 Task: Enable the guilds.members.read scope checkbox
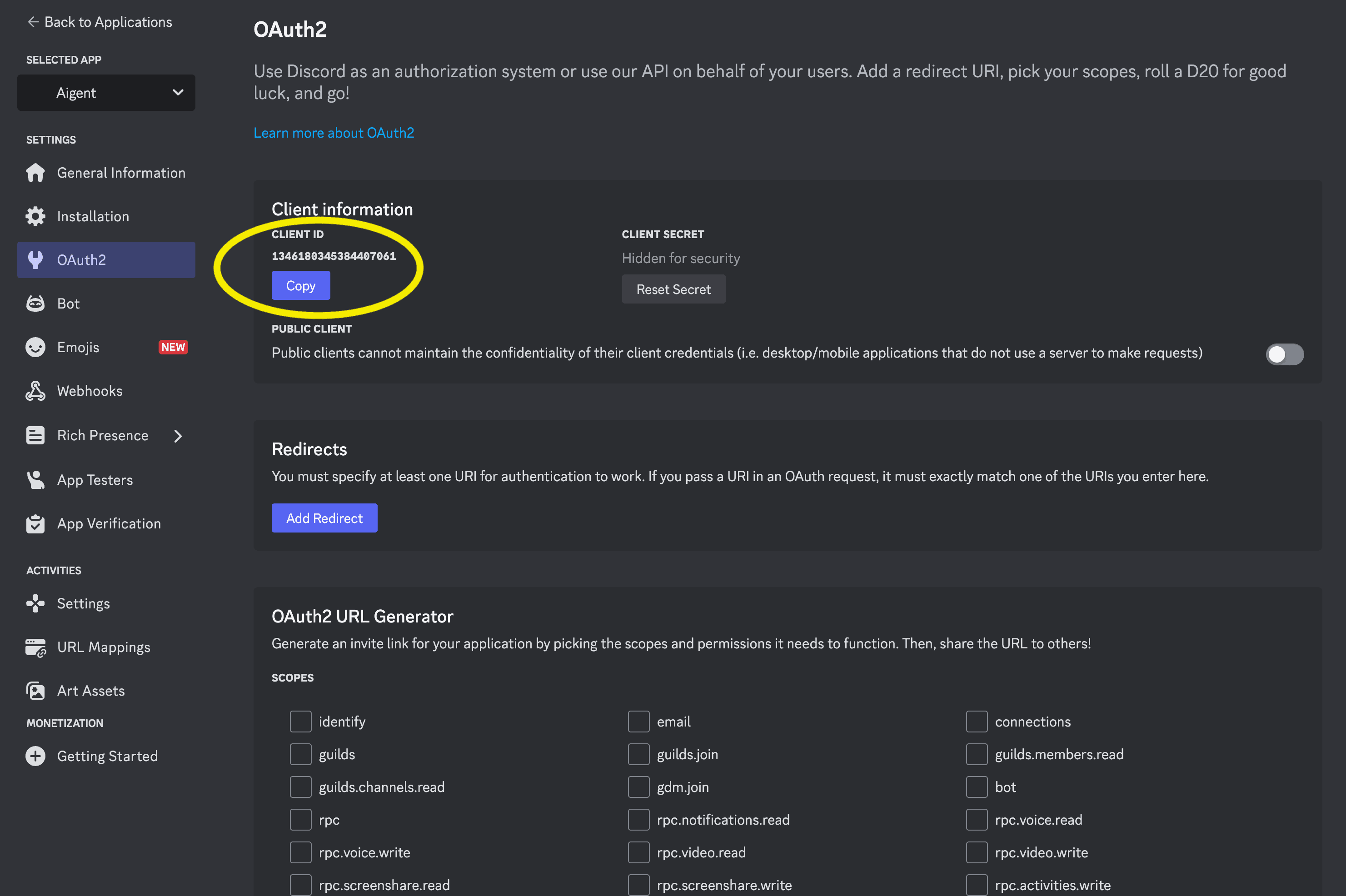(x=977, y=754)
